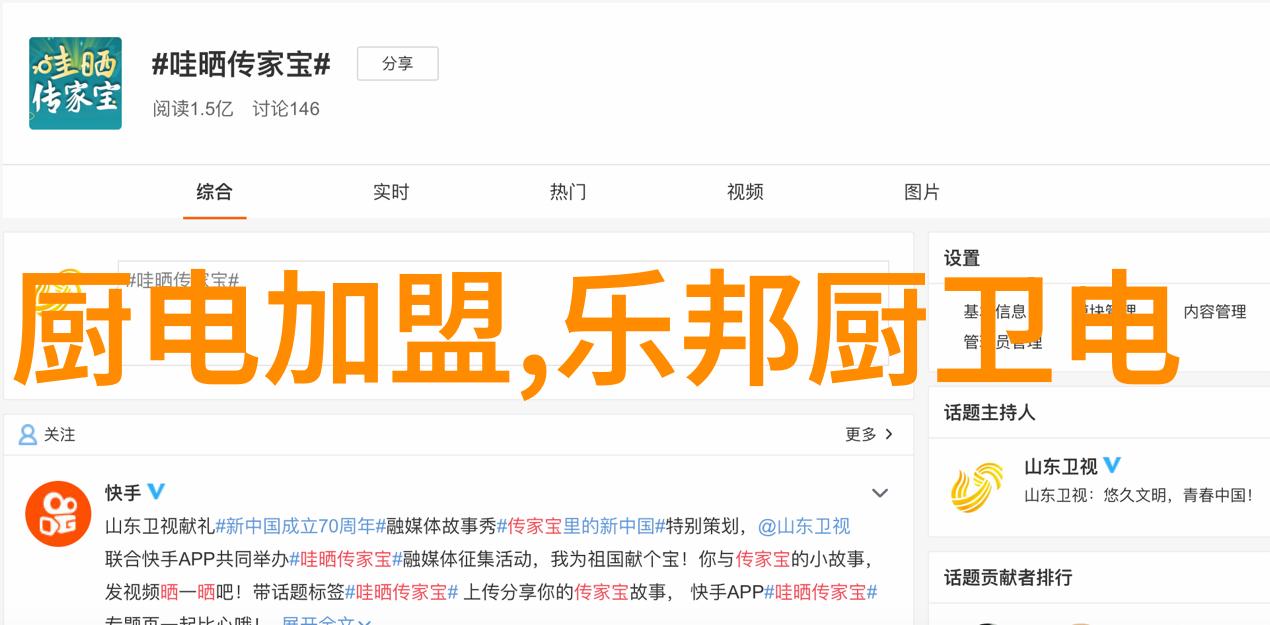
Task: Open the post options dropdown arrow
Action: pos(880,493)
